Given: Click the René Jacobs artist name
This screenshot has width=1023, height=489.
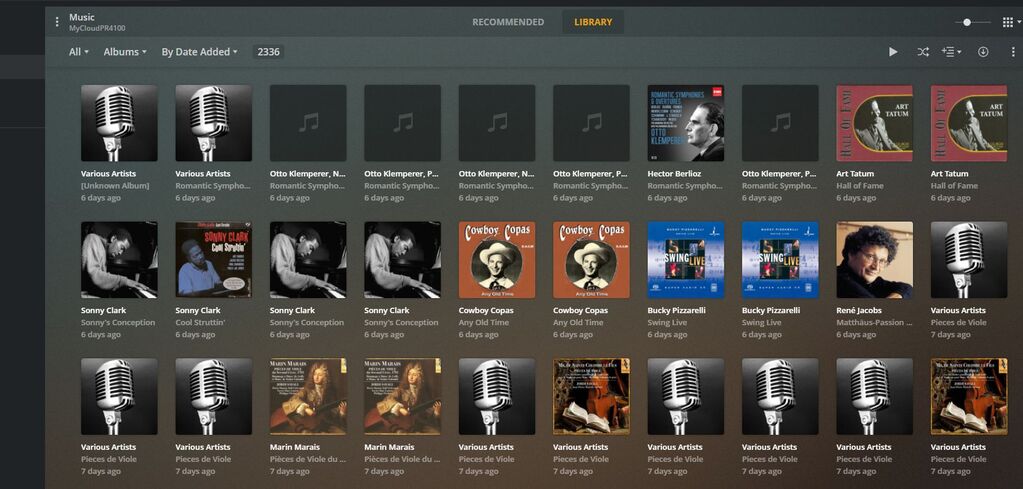Looking at the screenshot, I should (859, 310).
